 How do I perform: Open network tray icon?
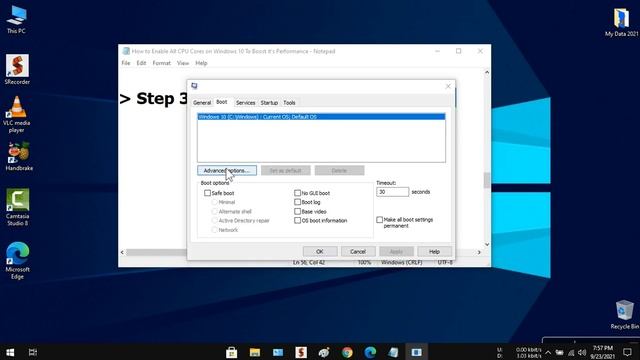pyautogui.click(x=571, y=353)
